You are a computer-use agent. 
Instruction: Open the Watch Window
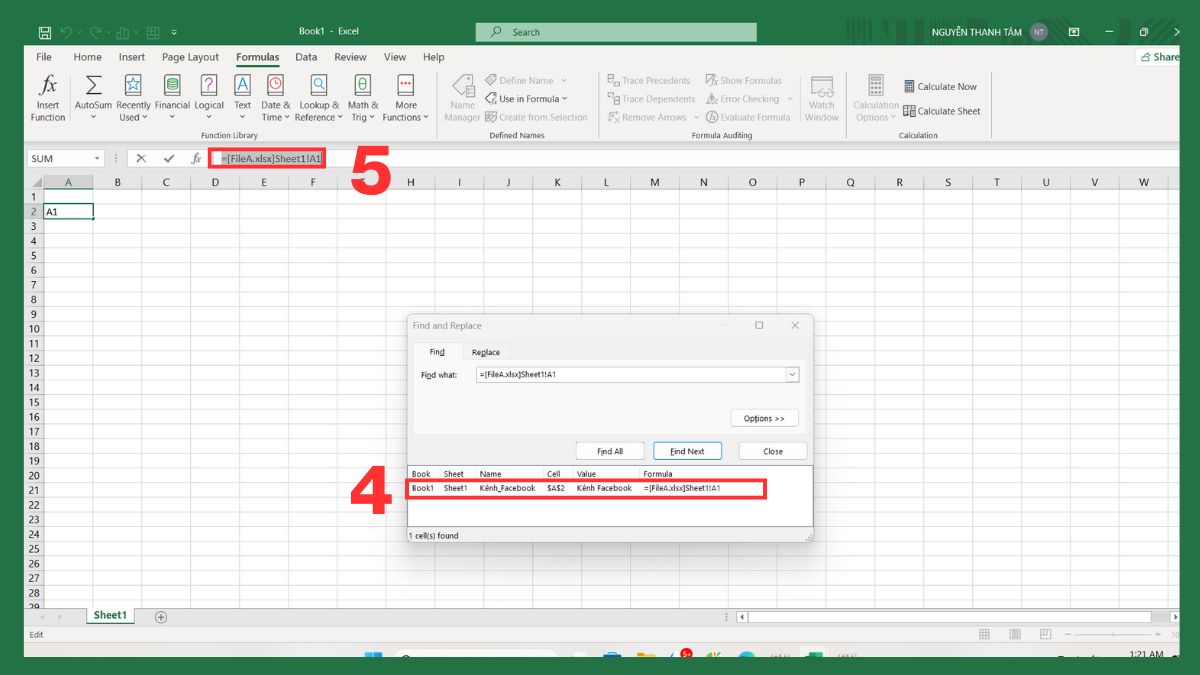coord(822,98)
